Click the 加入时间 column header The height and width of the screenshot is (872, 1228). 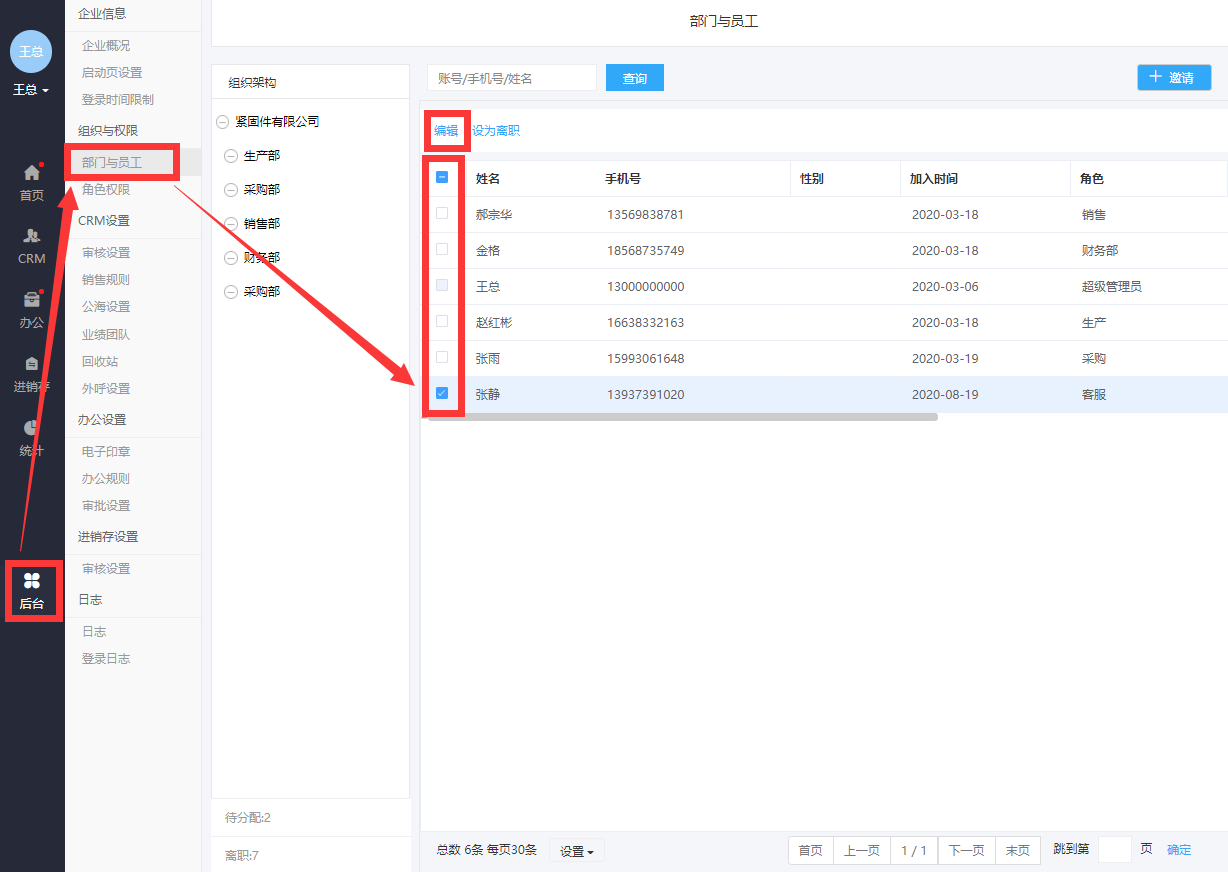[x=934, y=179]
